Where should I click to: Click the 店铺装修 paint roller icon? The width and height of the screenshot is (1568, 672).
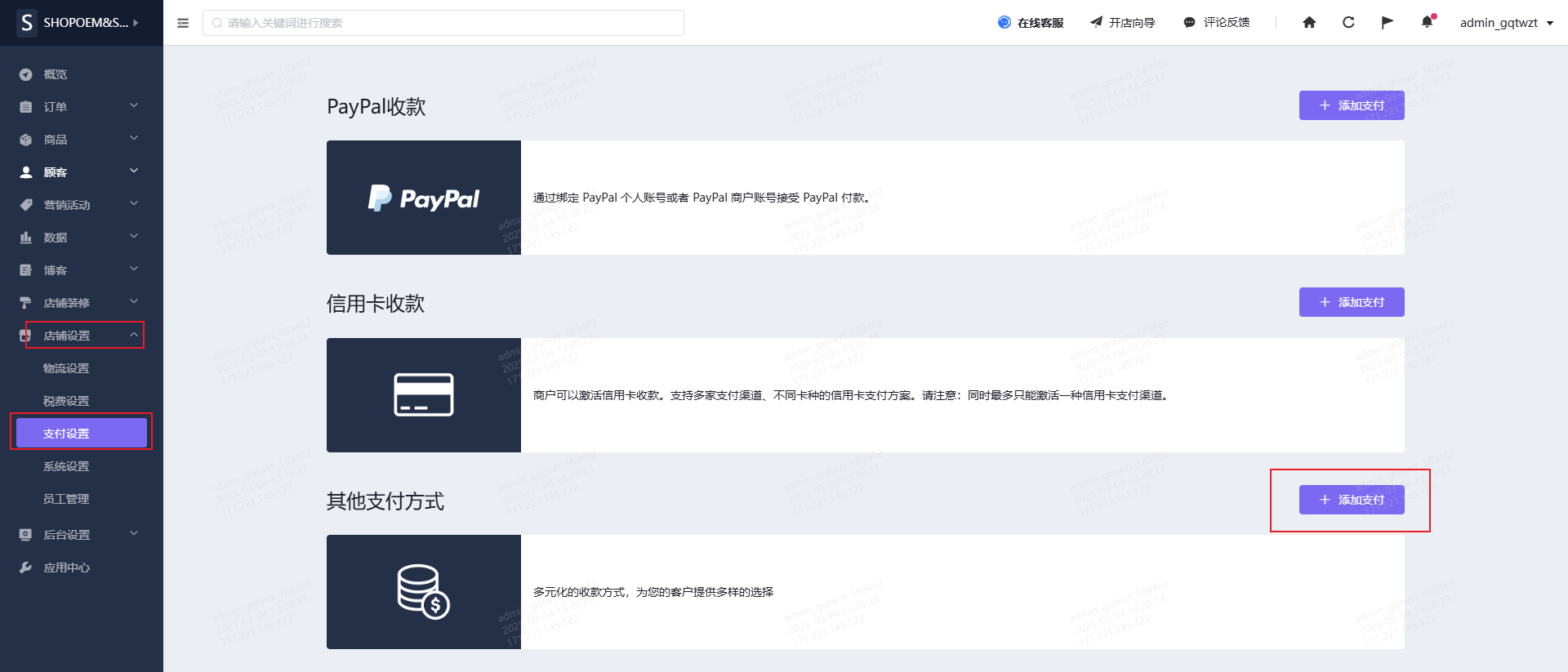(26, 303)
